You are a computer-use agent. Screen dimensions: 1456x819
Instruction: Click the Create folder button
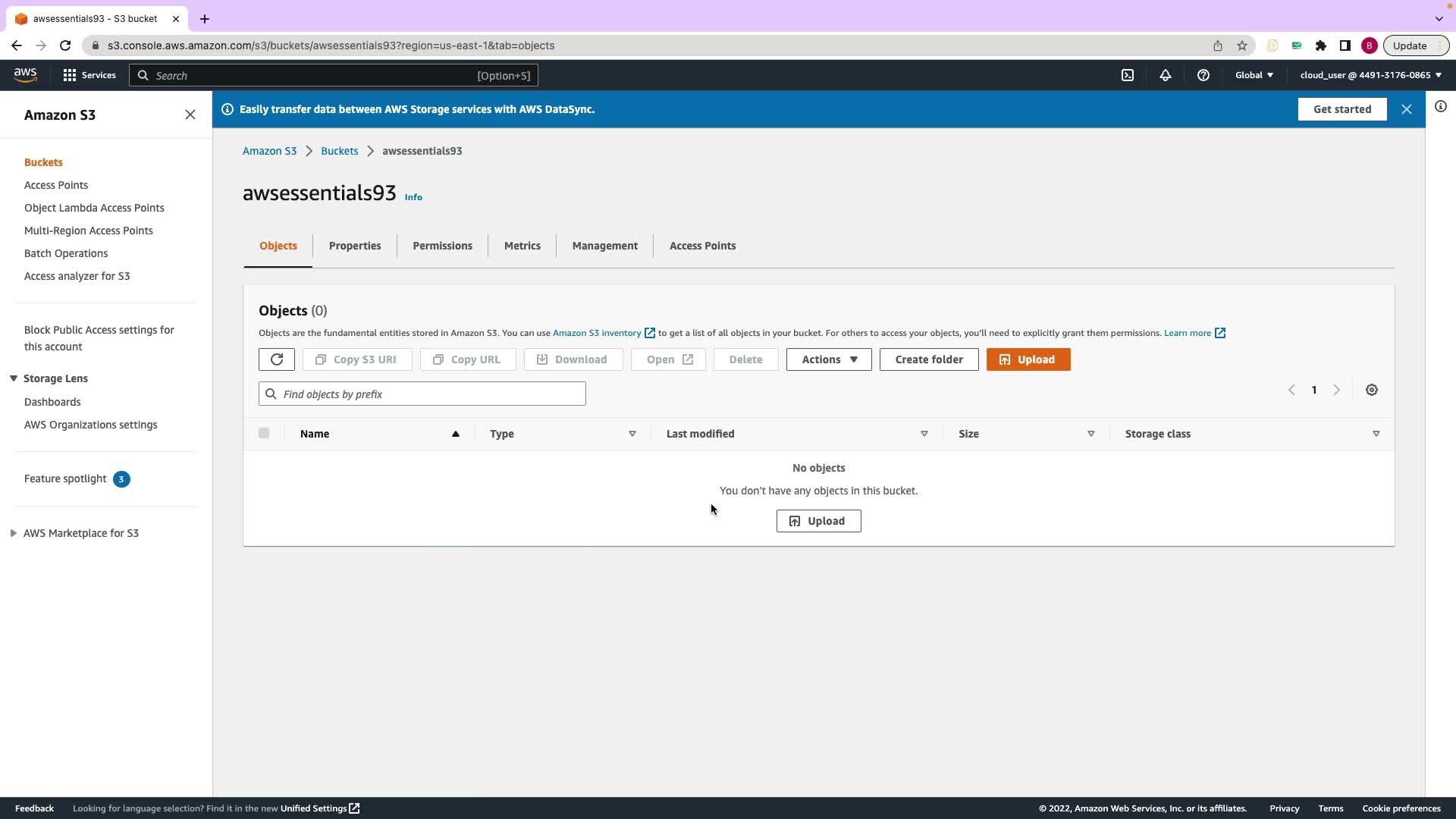click(x=929, y=359)
